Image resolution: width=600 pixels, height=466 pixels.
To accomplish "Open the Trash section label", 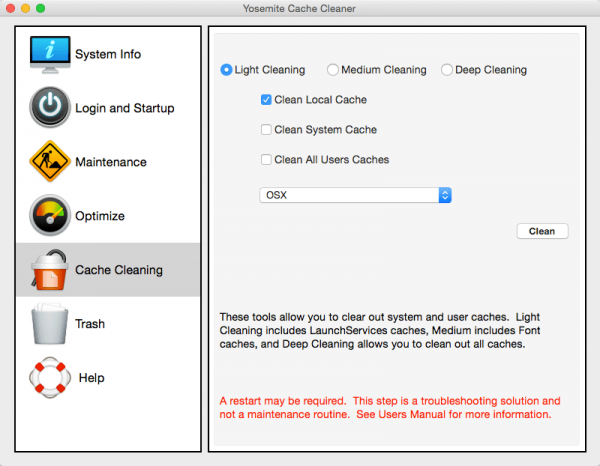I will (90, 324).
